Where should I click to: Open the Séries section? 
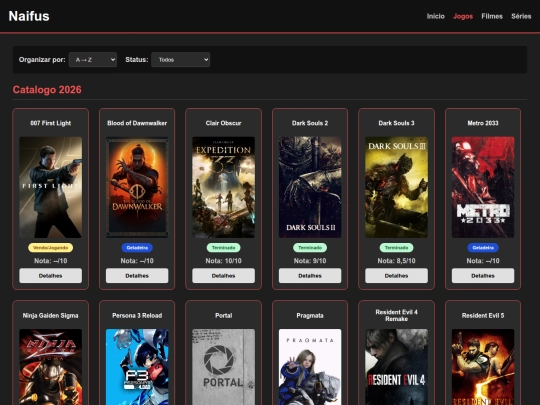click(521, 16)
